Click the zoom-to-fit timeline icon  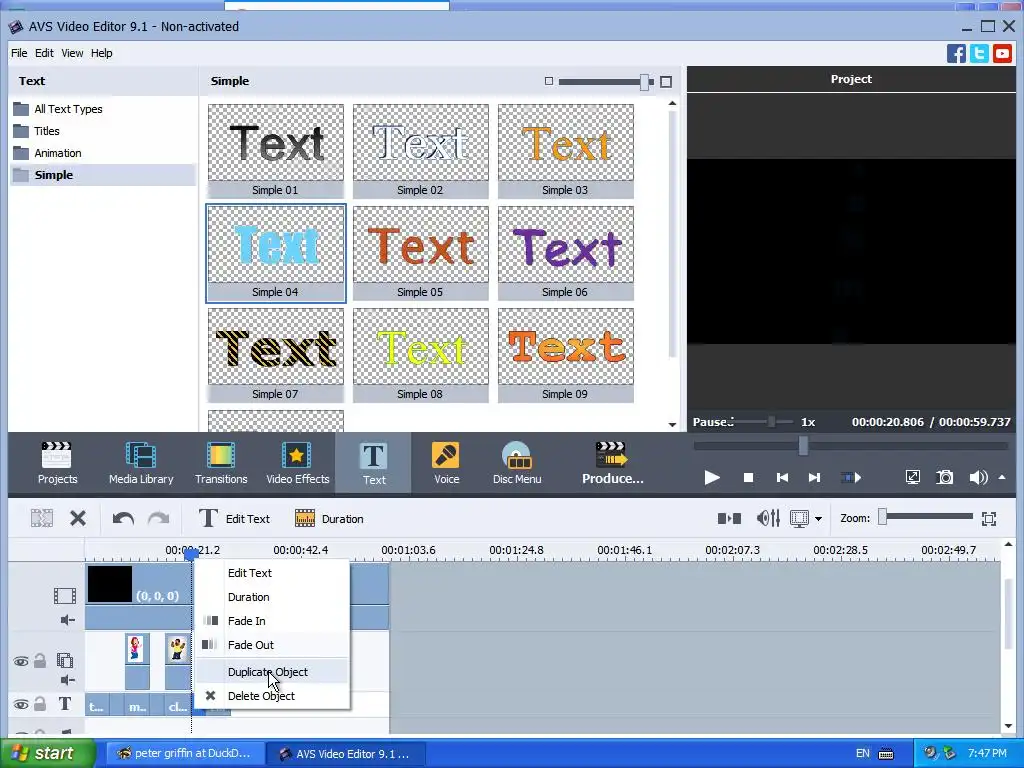click(989, 519)
